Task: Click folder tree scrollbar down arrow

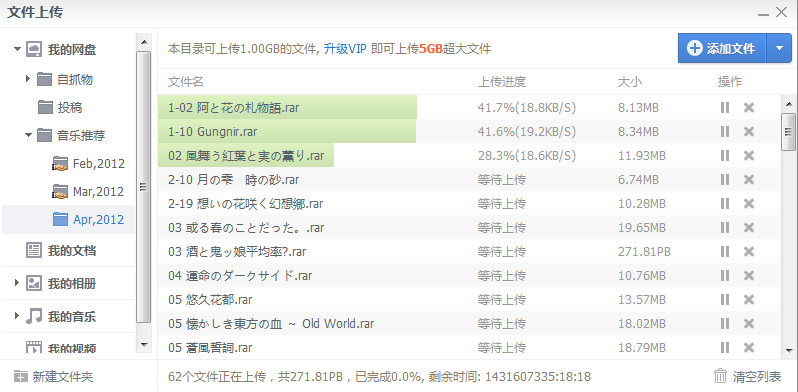Action: [144, 345]
